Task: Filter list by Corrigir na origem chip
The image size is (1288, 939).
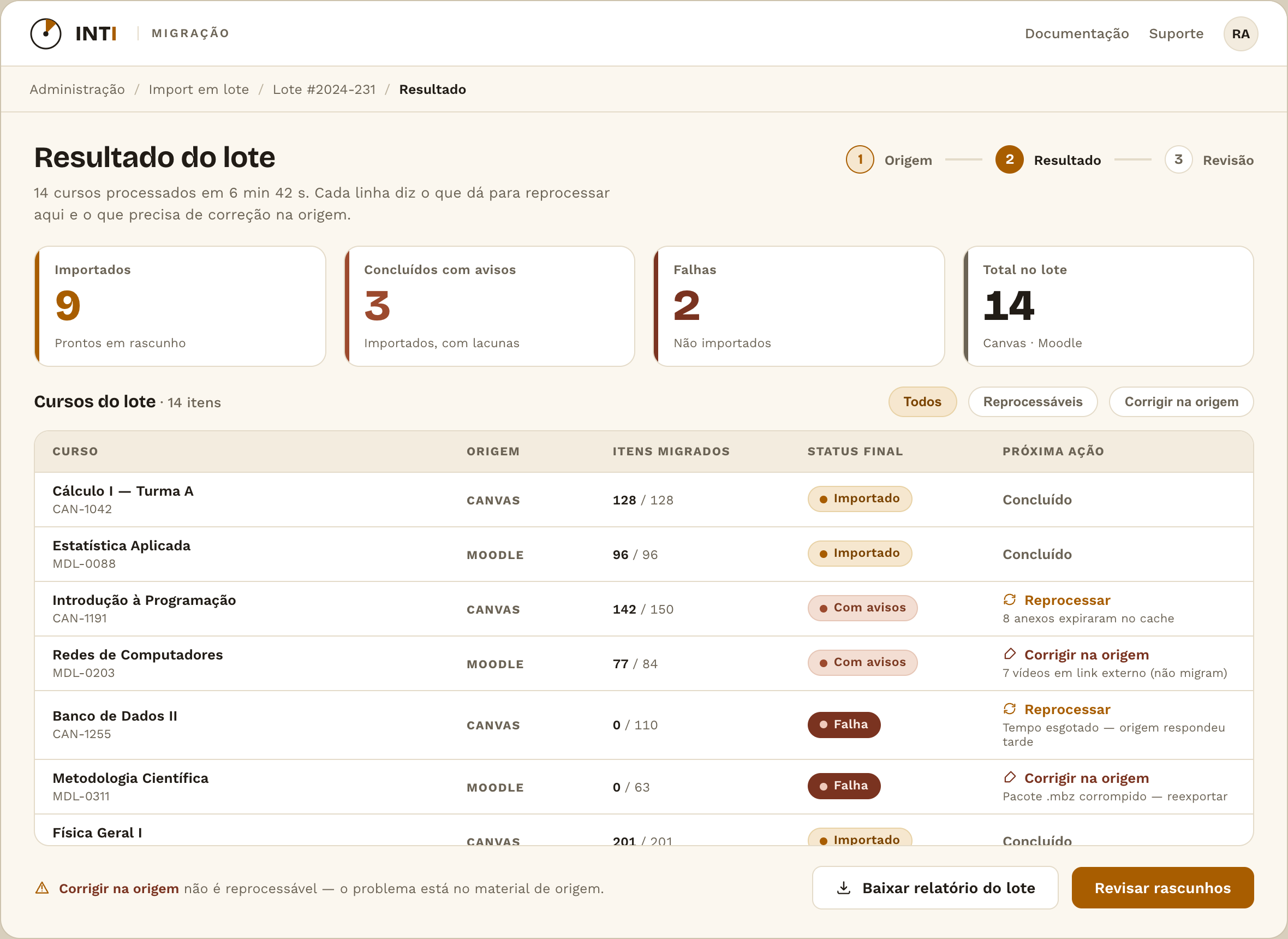Action: click(1180, 402)
